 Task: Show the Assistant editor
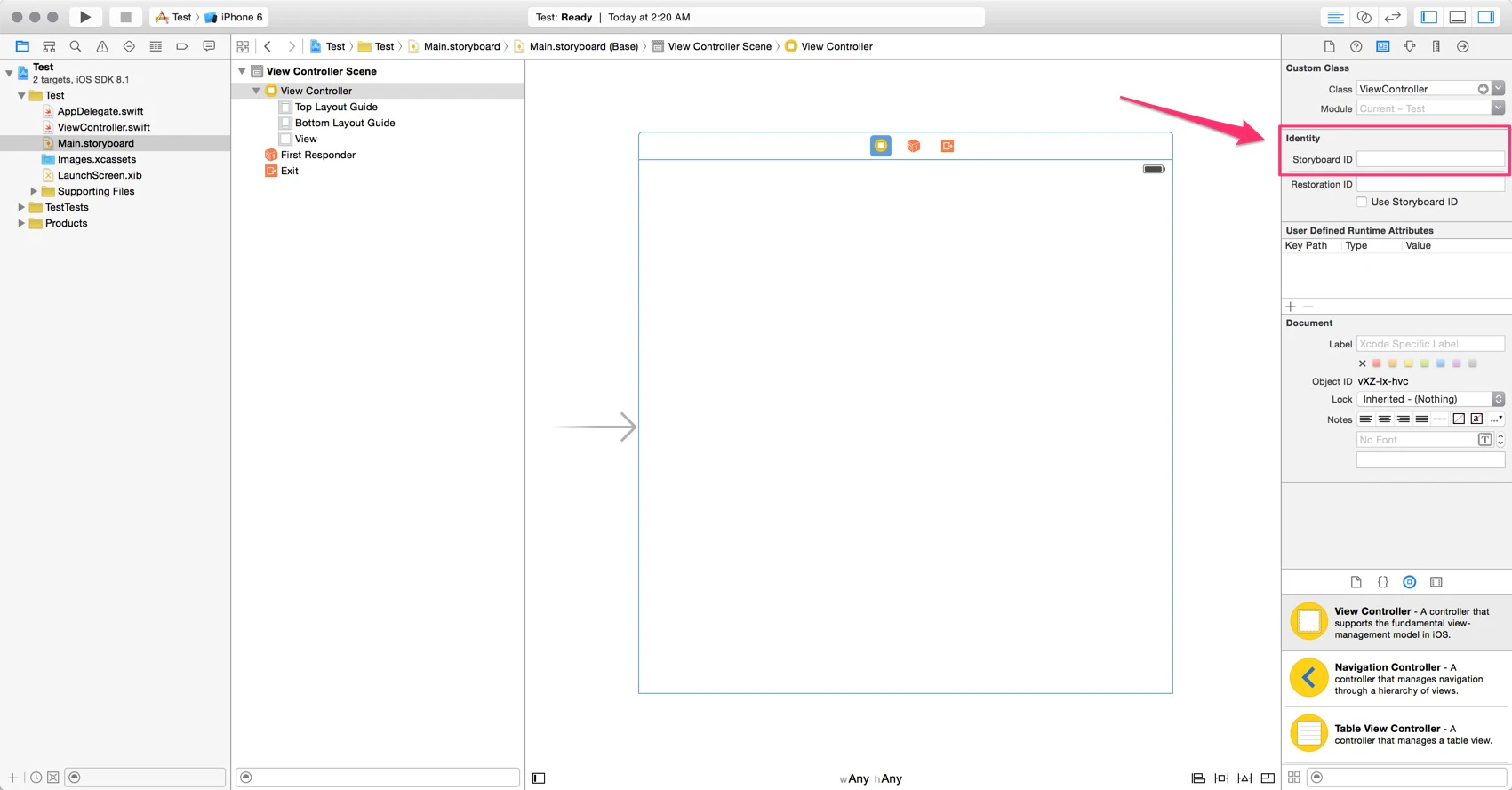tap(1364, 17)
